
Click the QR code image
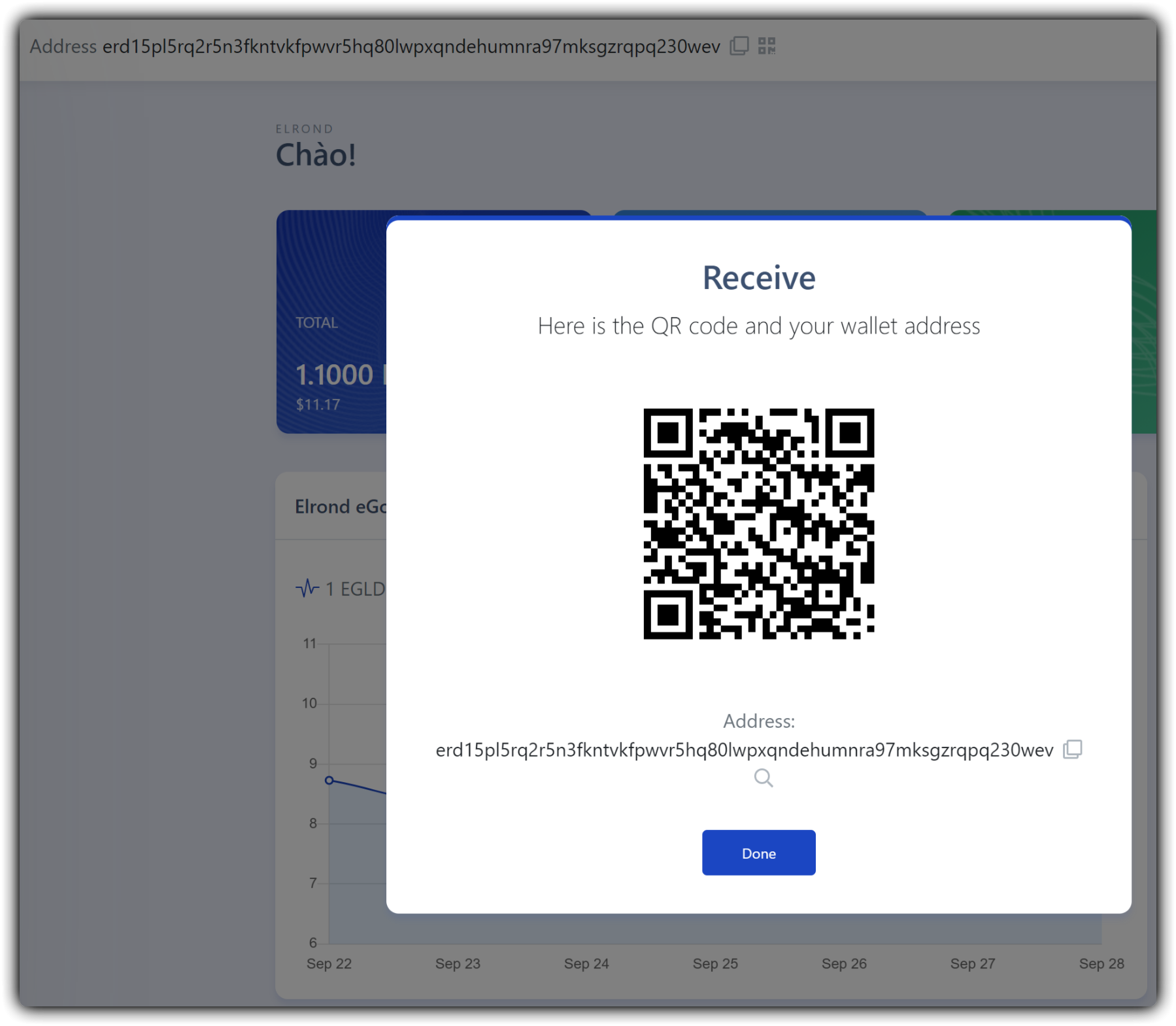coord(758,524)
